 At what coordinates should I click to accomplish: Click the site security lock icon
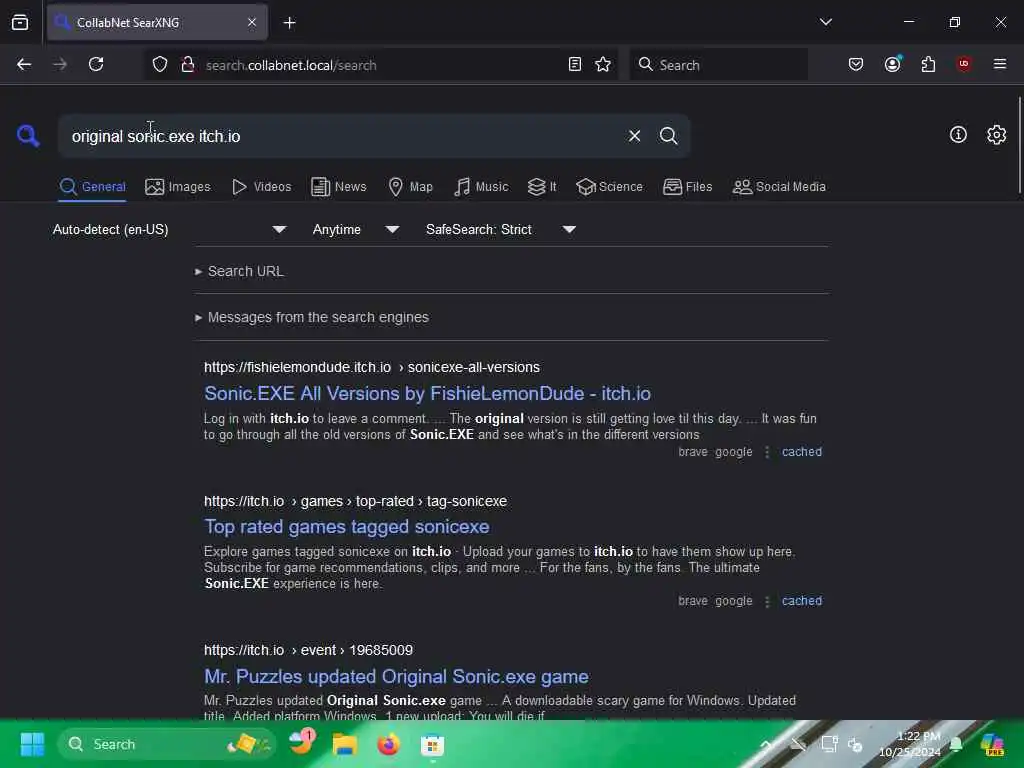click(x=188, y=65)
